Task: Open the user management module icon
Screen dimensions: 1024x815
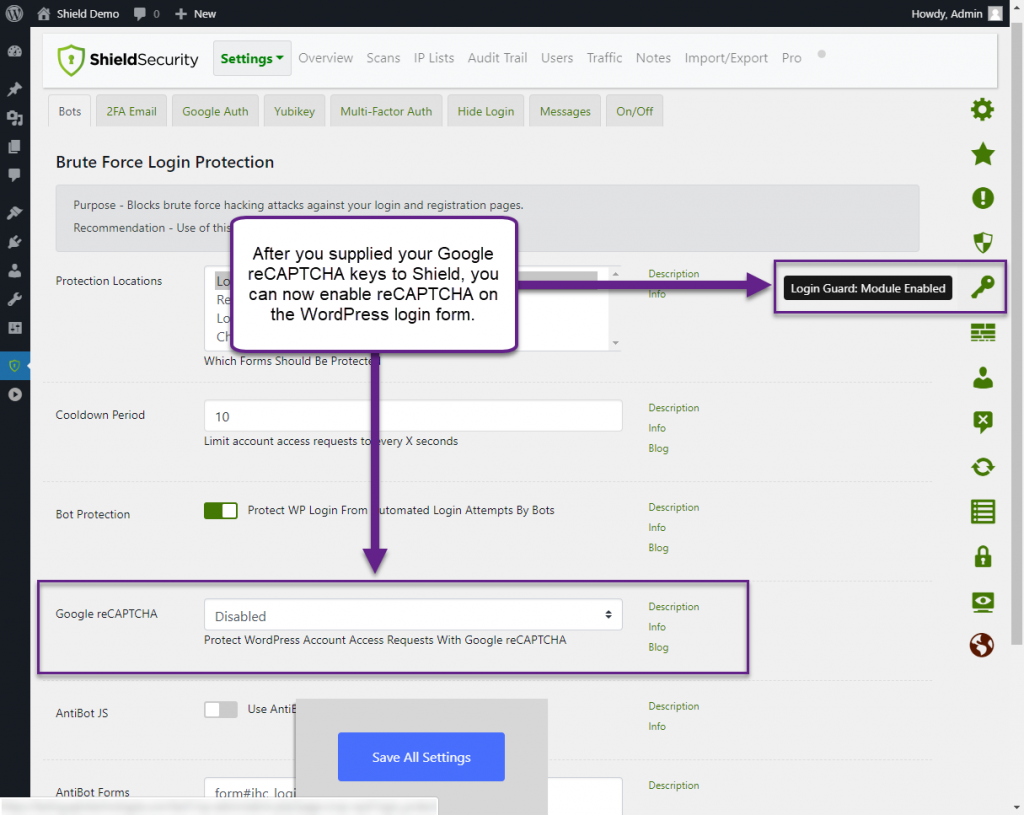Action: [982, 377]
